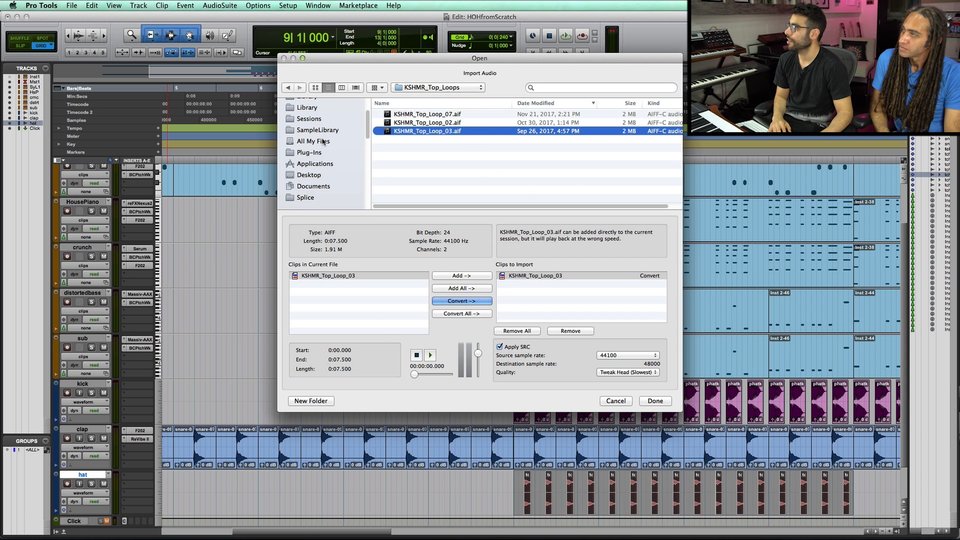Image resolution: width=960 pixels, height=540 pixels.
Task: Click the Remove All button
Action: pos(517,331)
